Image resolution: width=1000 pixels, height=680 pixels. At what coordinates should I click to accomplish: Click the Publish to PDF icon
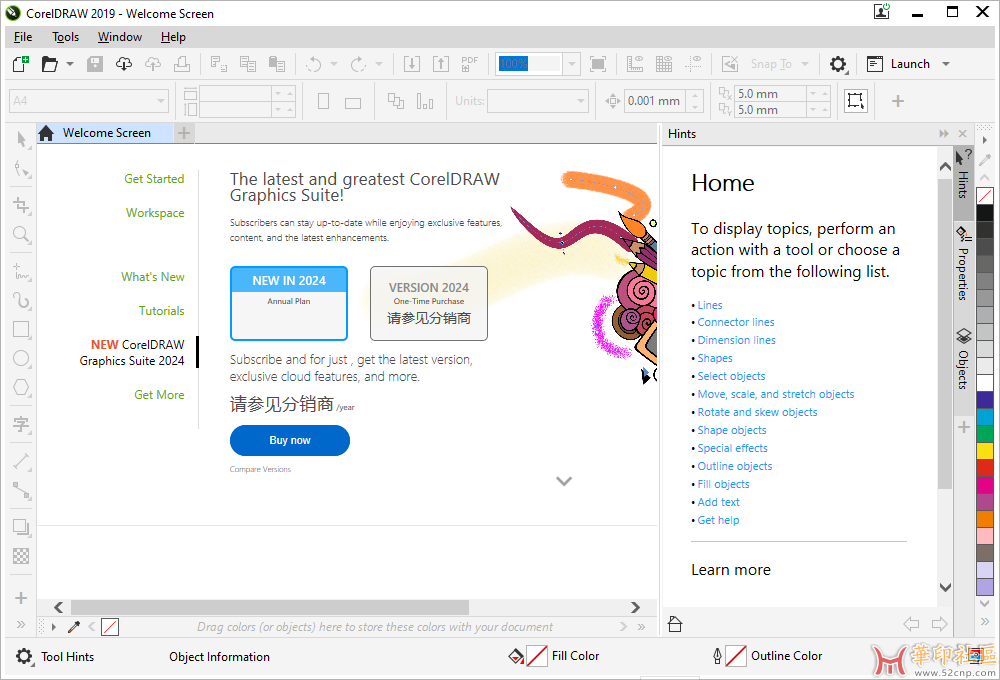469,64
